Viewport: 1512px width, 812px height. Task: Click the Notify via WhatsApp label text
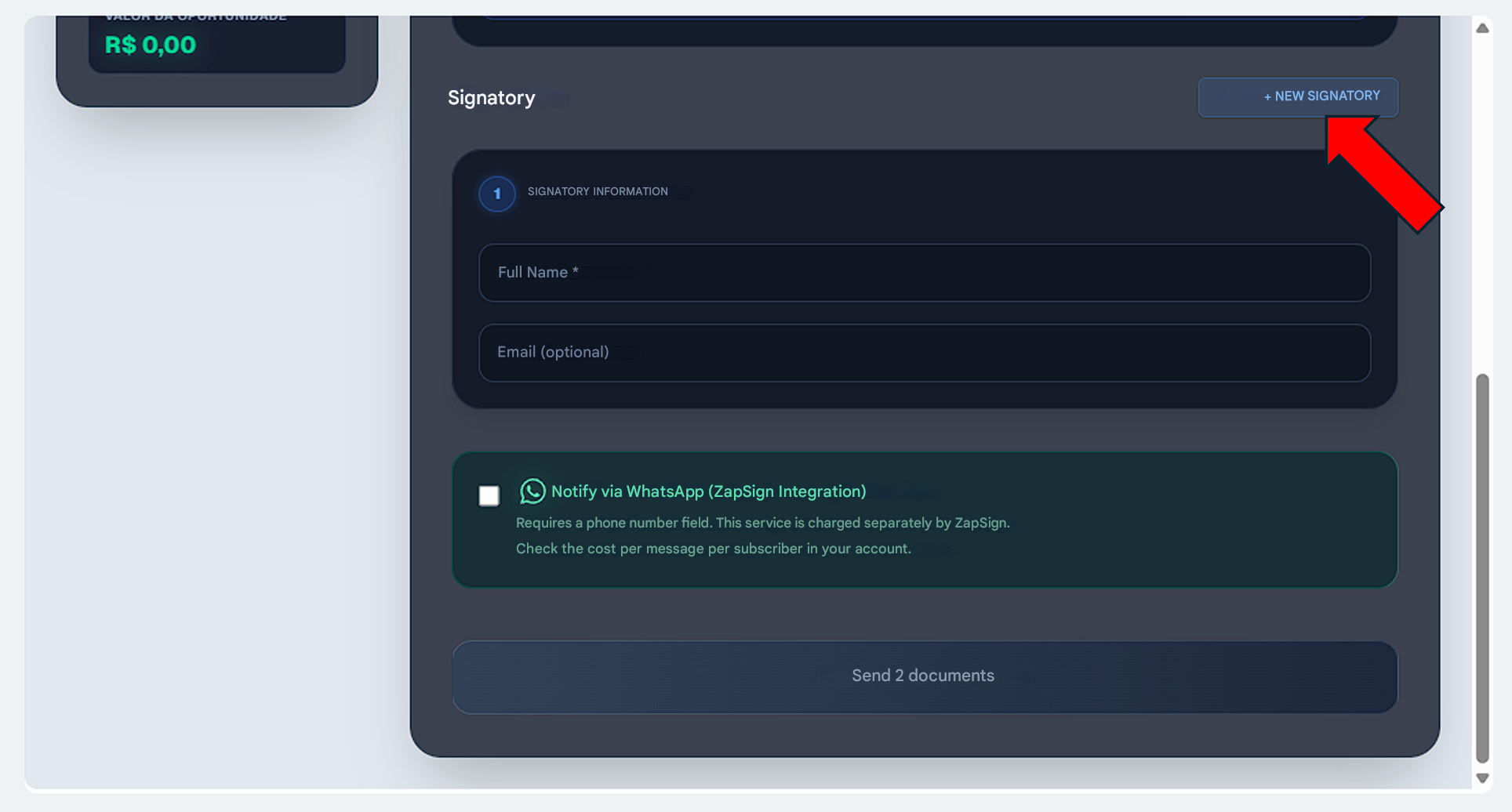(x=708, y=491)
